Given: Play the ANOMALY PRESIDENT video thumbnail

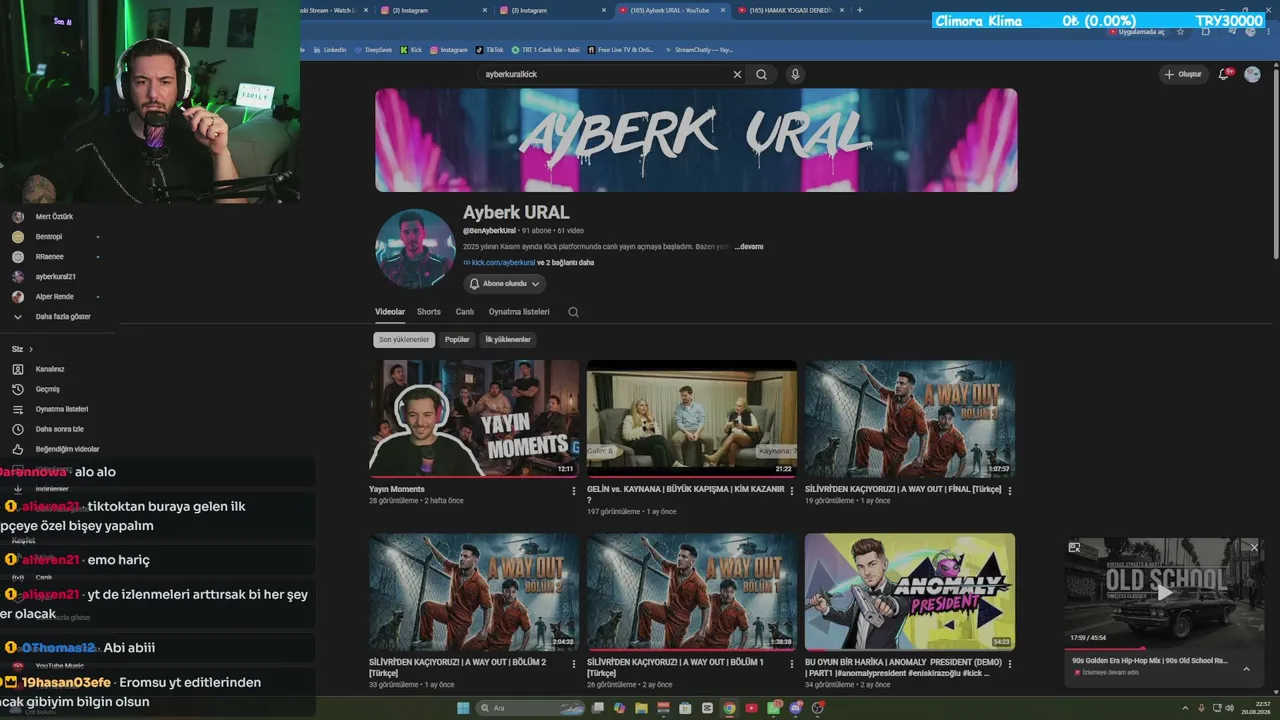Looking at the screenshot, I should pyautogui.click(x=910, y=592).
